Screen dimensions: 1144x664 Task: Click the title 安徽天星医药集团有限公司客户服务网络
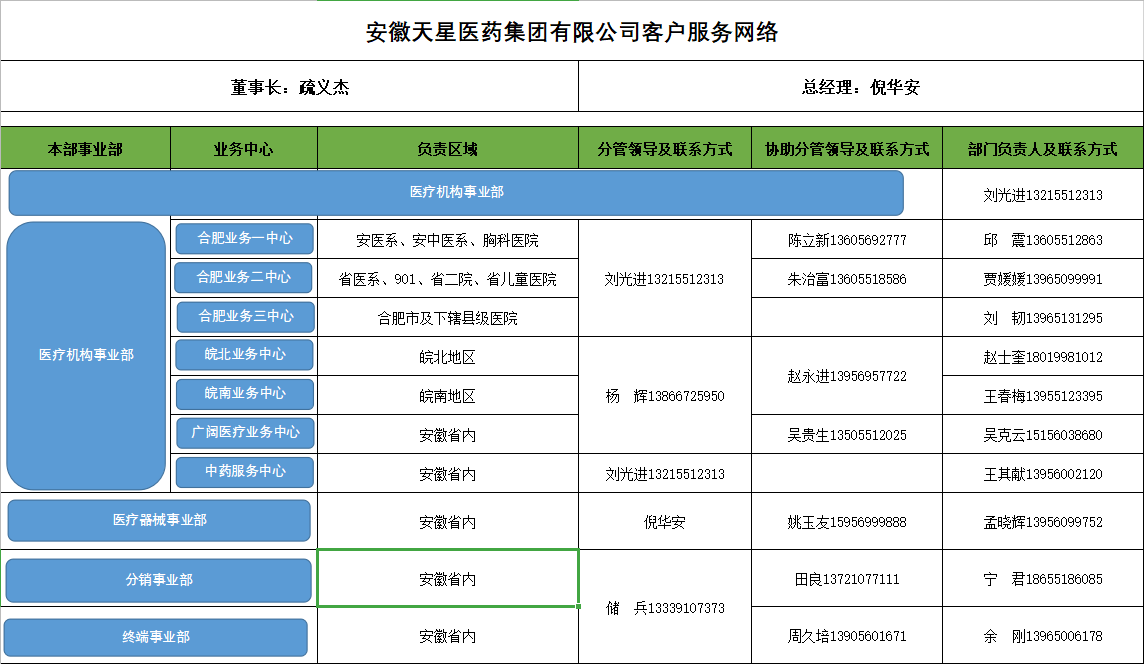pyautogui.click(x=571, y=32)
